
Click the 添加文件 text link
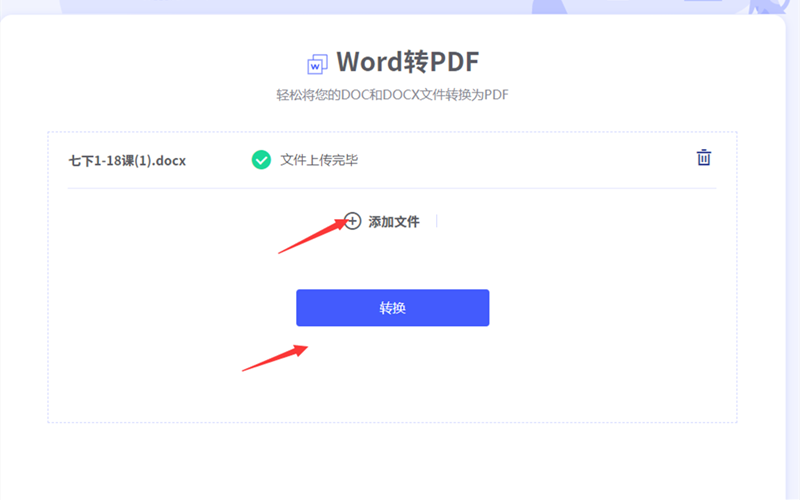pyautogui.click(x=394, y=222)
